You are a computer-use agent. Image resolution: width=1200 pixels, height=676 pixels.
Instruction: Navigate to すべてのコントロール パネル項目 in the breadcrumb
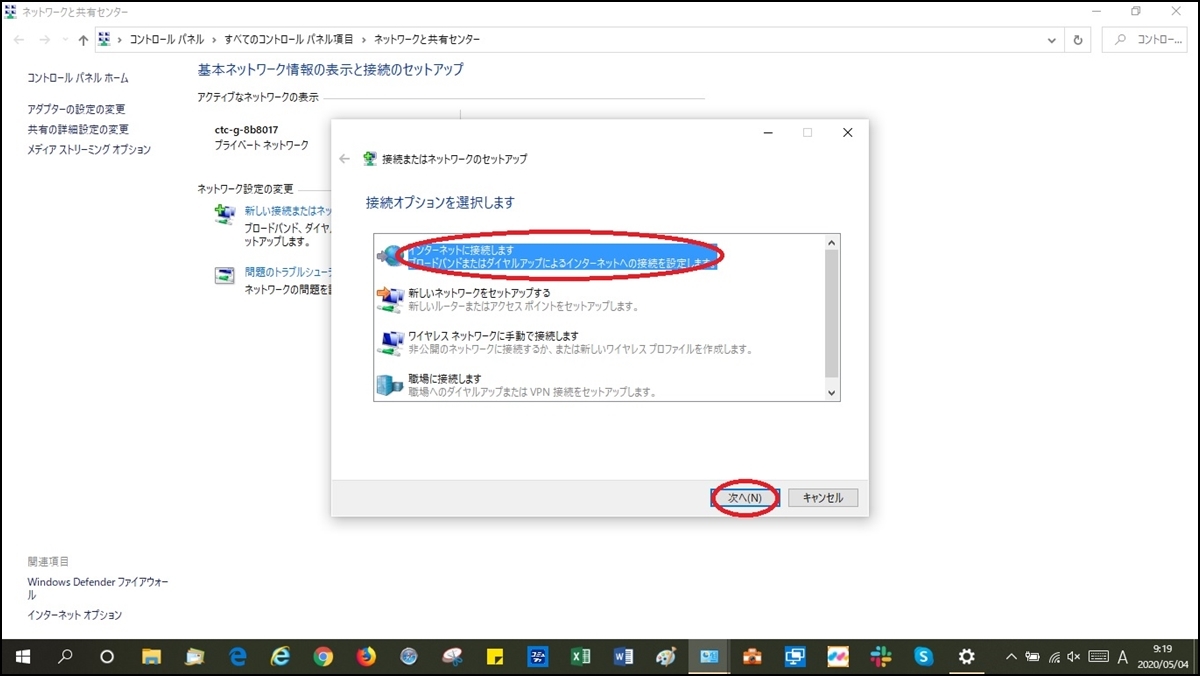pos(290,39)
